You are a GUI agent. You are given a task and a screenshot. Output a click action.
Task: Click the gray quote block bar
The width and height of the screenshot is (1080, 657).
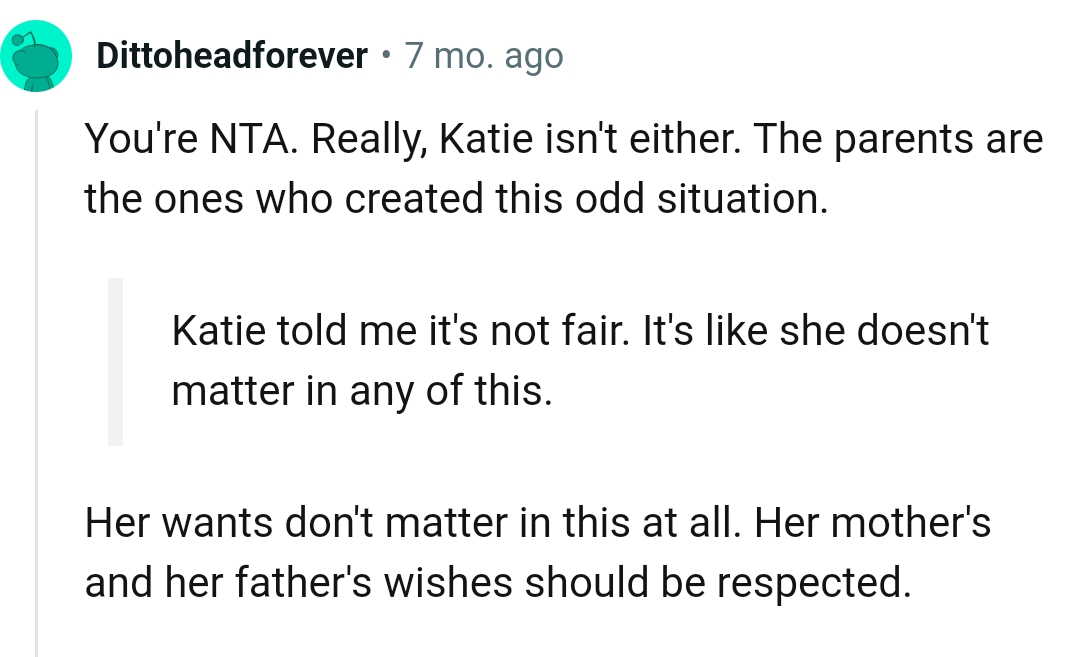[115, 361]
